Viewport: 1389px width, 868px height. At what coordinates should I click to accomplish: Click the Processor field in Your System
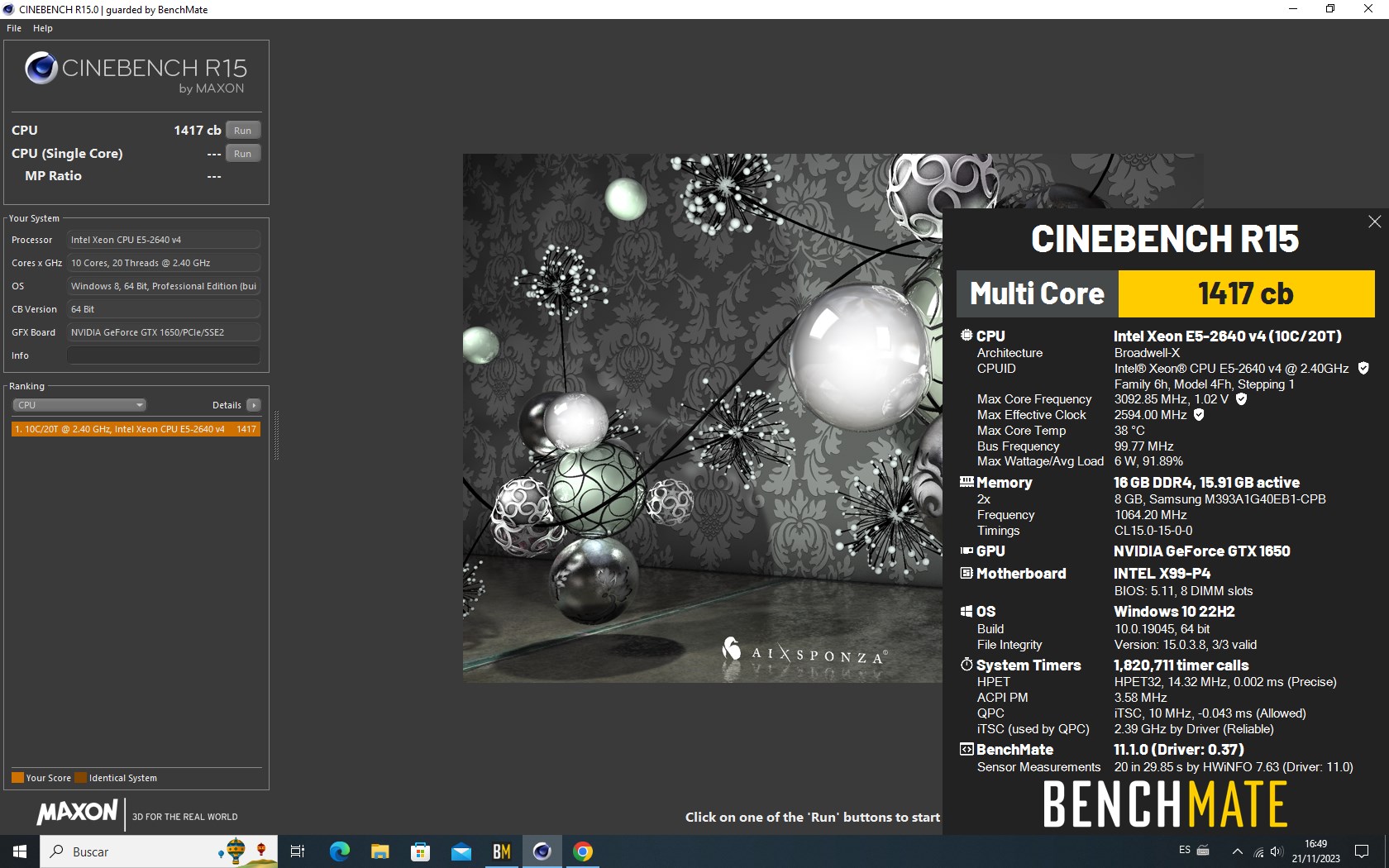[x=164, y=240]
